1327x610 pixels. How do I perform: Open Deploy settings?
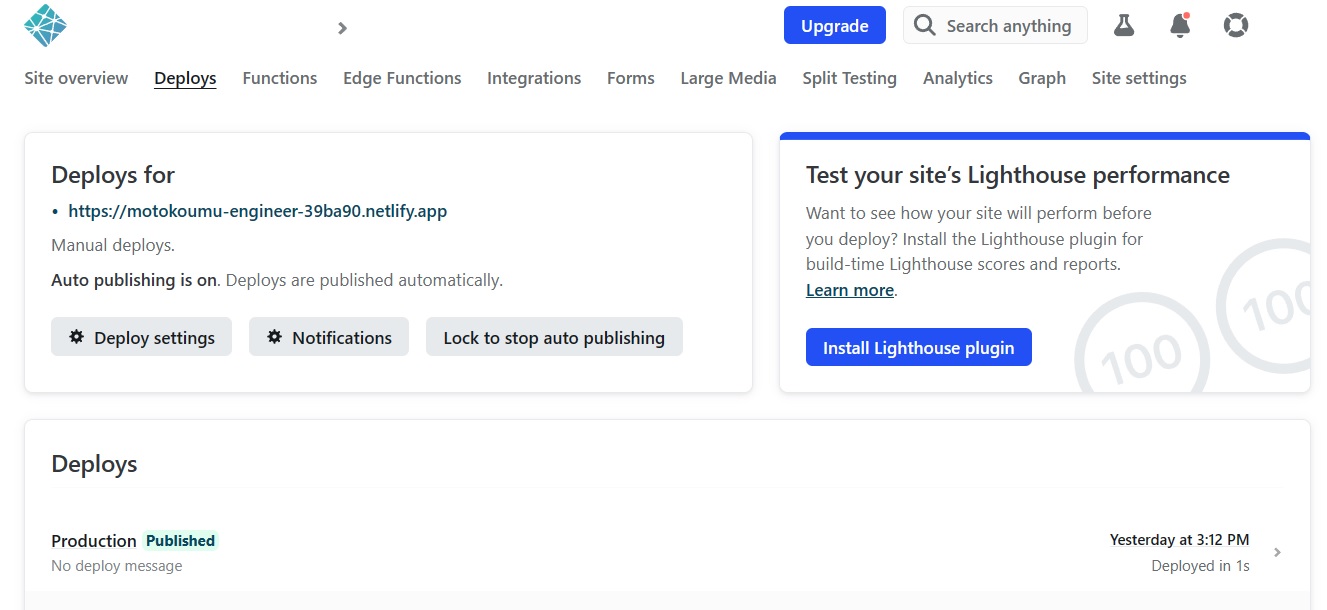tap(141, 338)
